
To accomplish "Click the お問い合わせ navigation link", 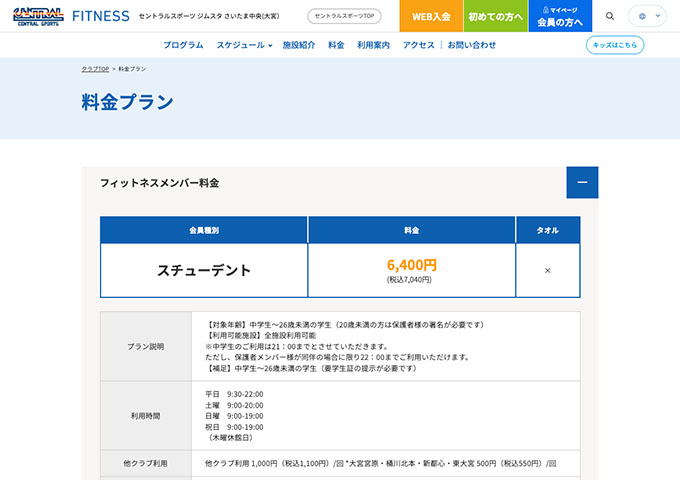I will (x=471, y=45).
